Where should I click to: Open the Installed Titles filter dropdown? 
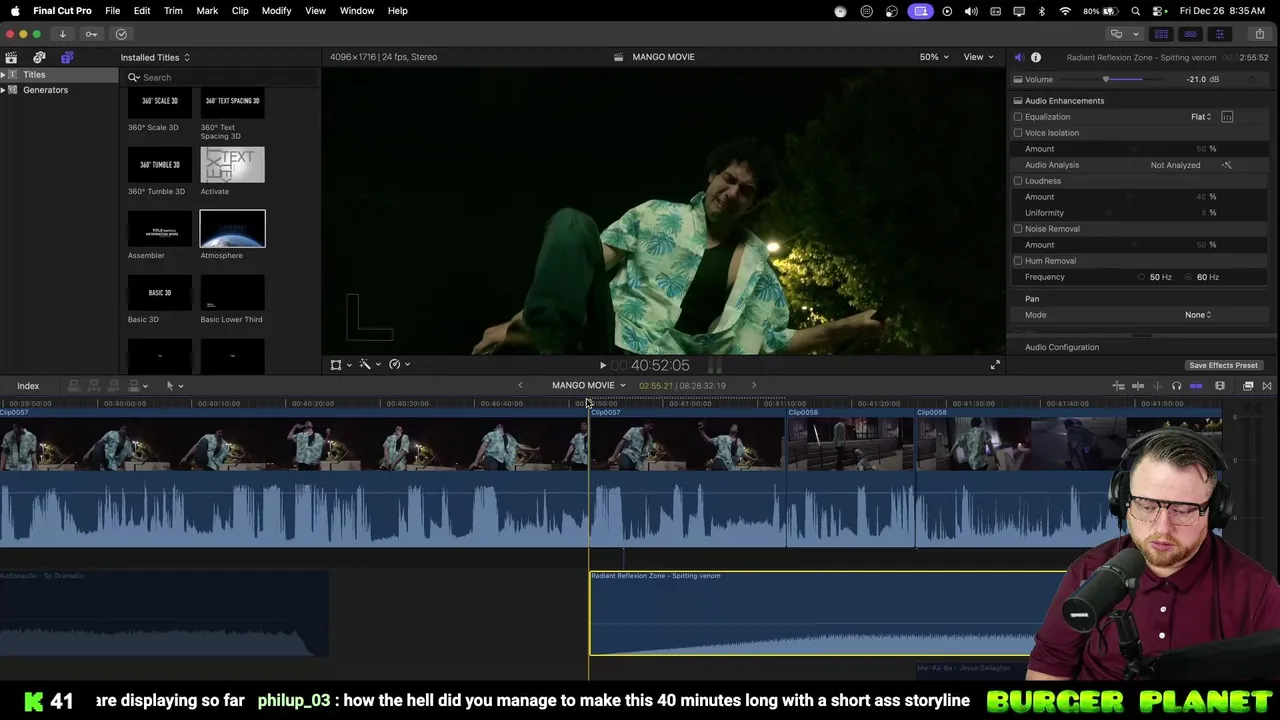(x=155, y=57)
